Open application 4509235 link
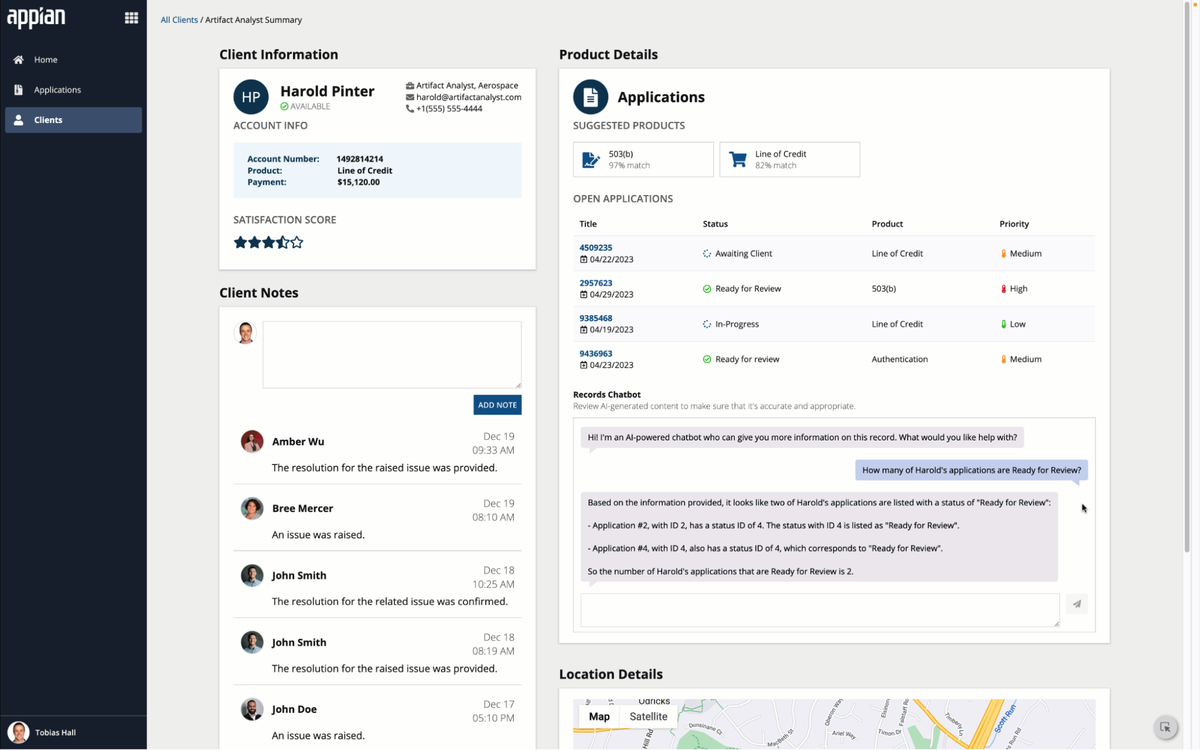The image size is (1200, 750). (596, 247)
